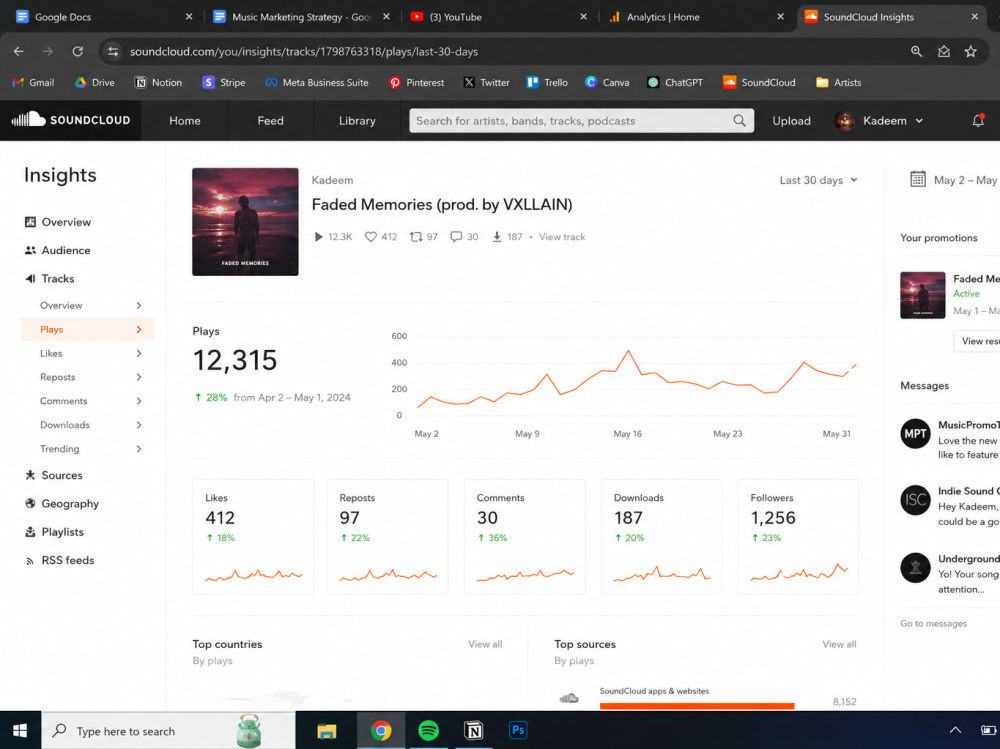The height and width of the screenshot is (749, 1000).
Task: Click the Faded Memories album artwork
Action: click(x=245, y=222)
